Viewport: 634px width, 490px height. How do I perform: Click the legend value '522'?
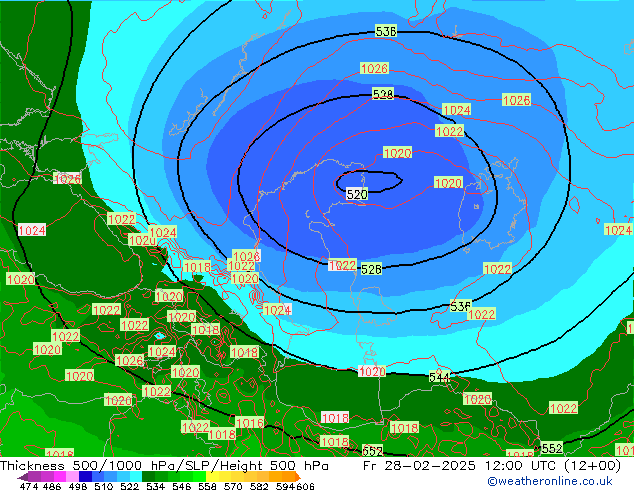click(129, 486)
